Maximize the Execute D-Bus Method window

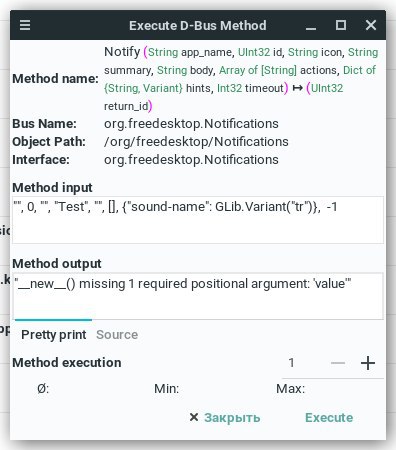(341, 25)
